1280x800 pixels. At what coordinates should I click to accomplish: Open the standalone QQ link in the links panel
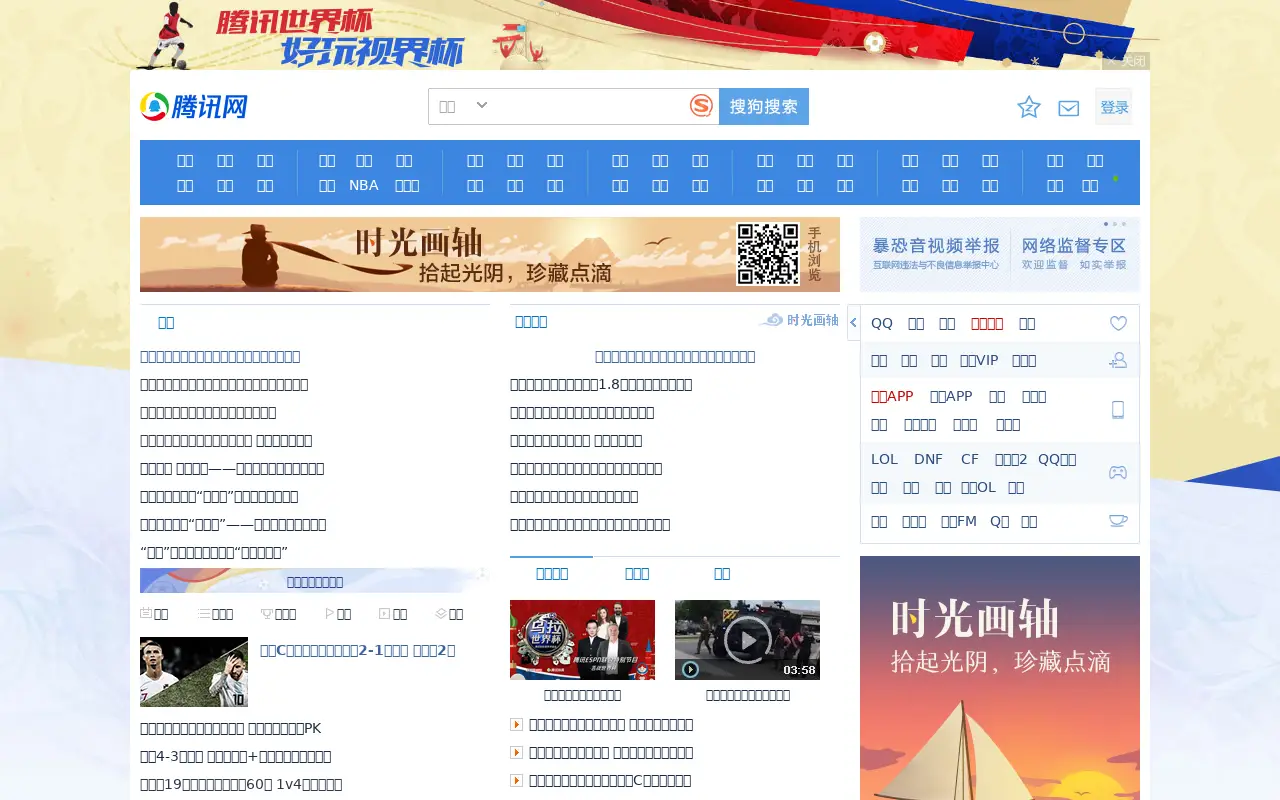coord(882,323)
